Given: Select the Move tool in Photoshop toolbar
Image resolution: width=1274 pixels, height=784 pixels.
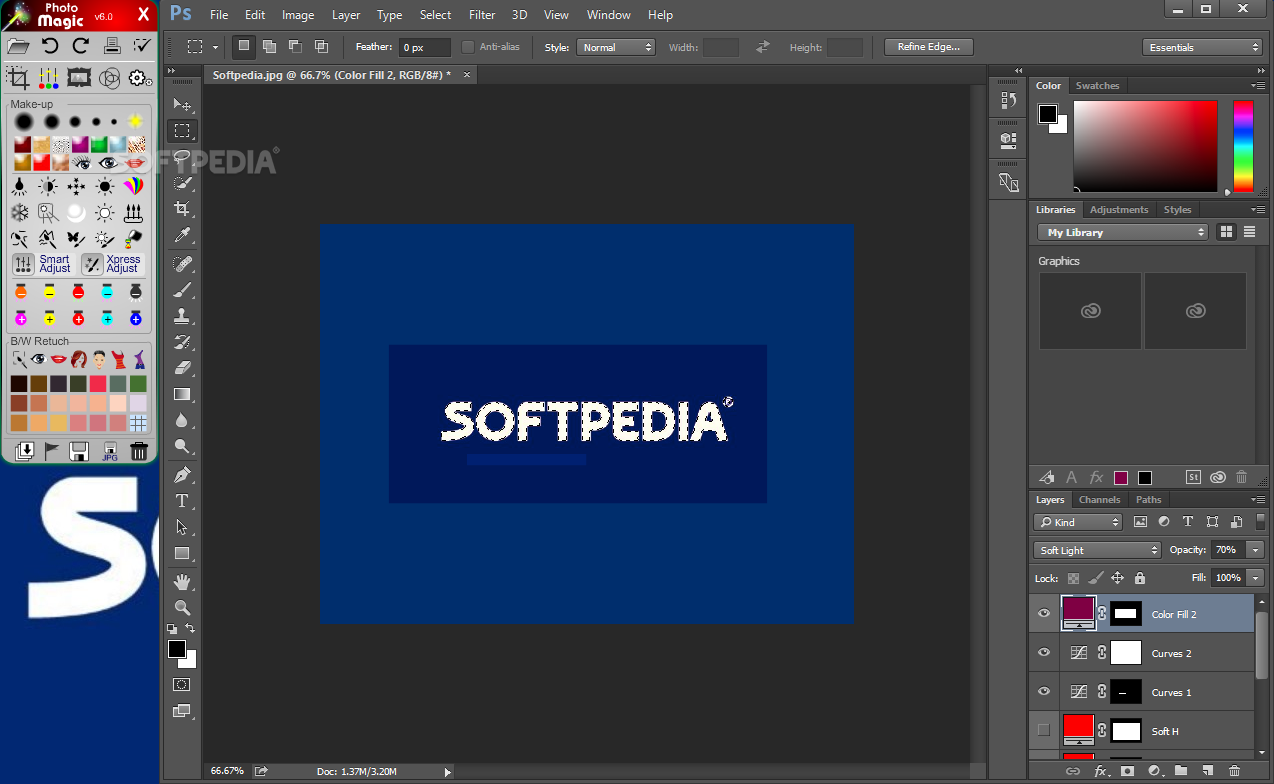Looking at the screenshot, I should pyautogui.click(x=182, y=104).
